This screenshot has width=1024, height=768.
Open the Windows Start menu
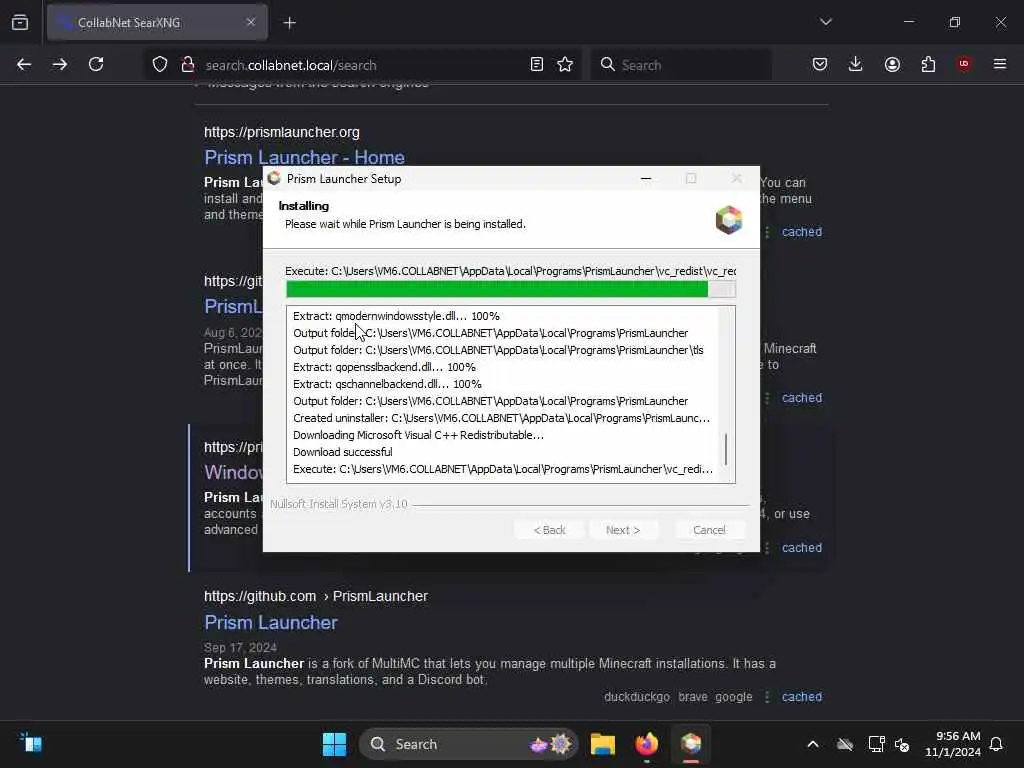(x=334, y=744)
